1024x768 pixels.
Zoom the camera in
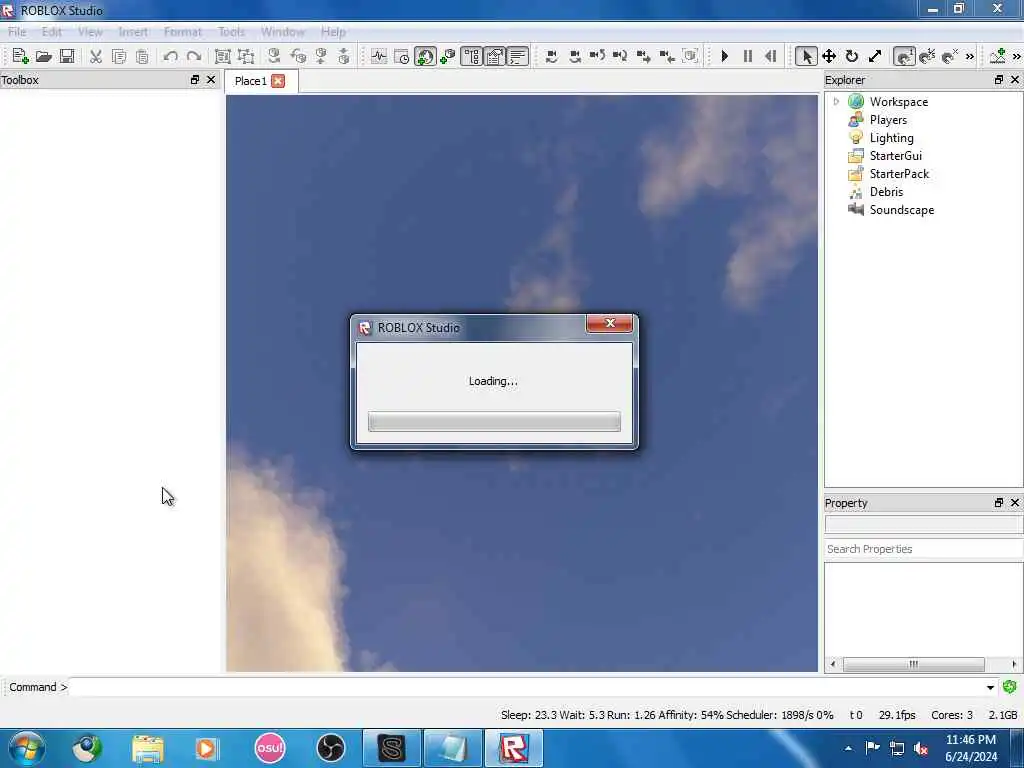[643, 56]
